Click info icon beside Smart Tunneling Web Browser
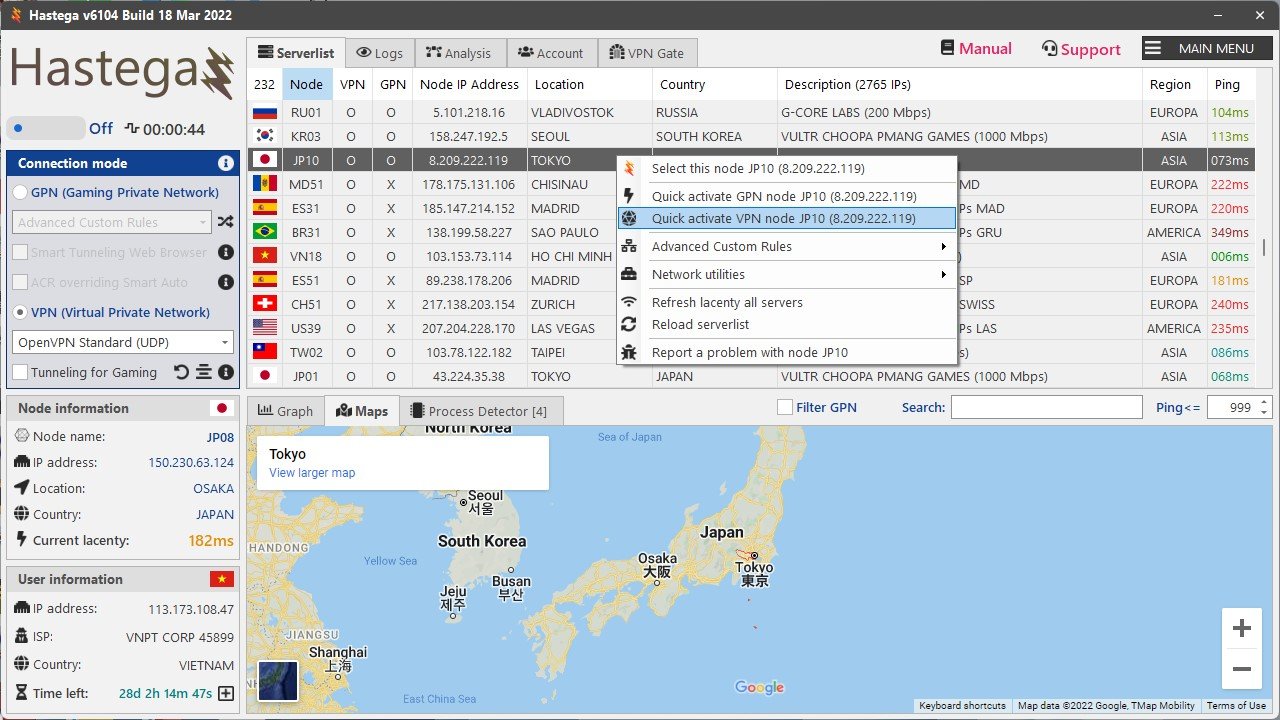This screenshot has width=1280, height=720. [226, 253]
